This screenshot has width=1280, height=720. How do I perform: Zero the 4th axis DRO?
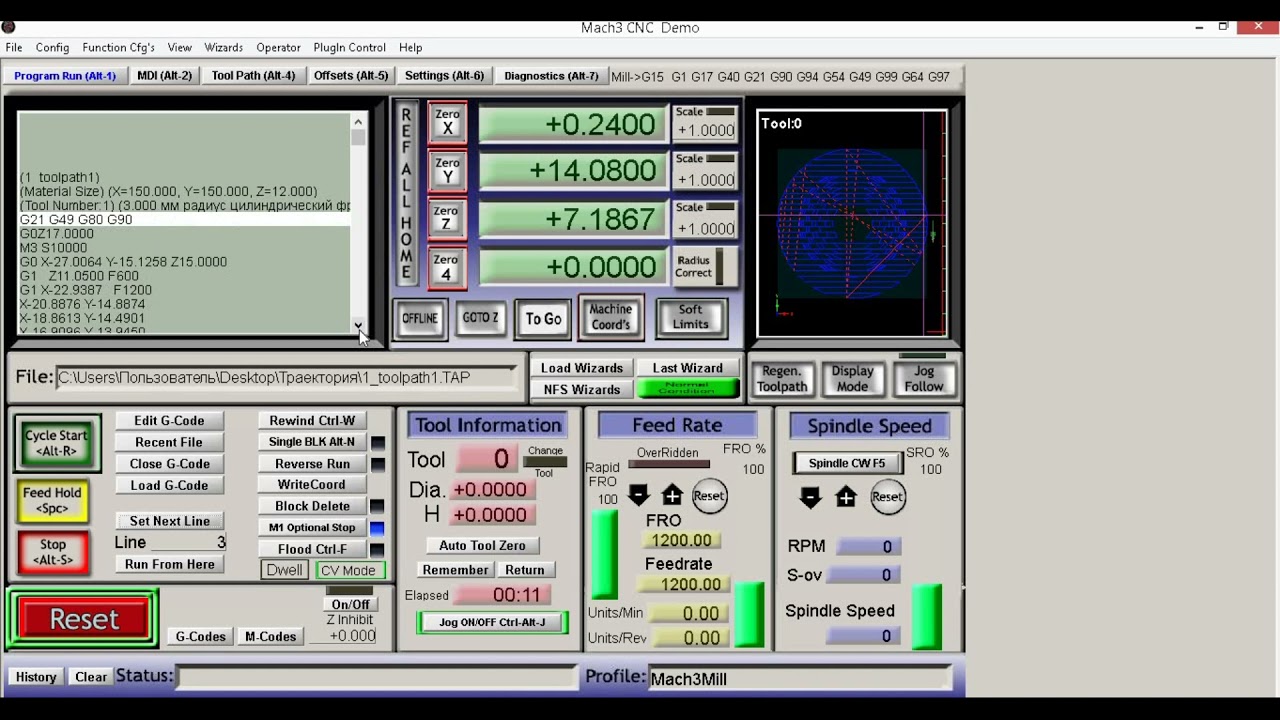pyautogui.click(x=447, y=267)
